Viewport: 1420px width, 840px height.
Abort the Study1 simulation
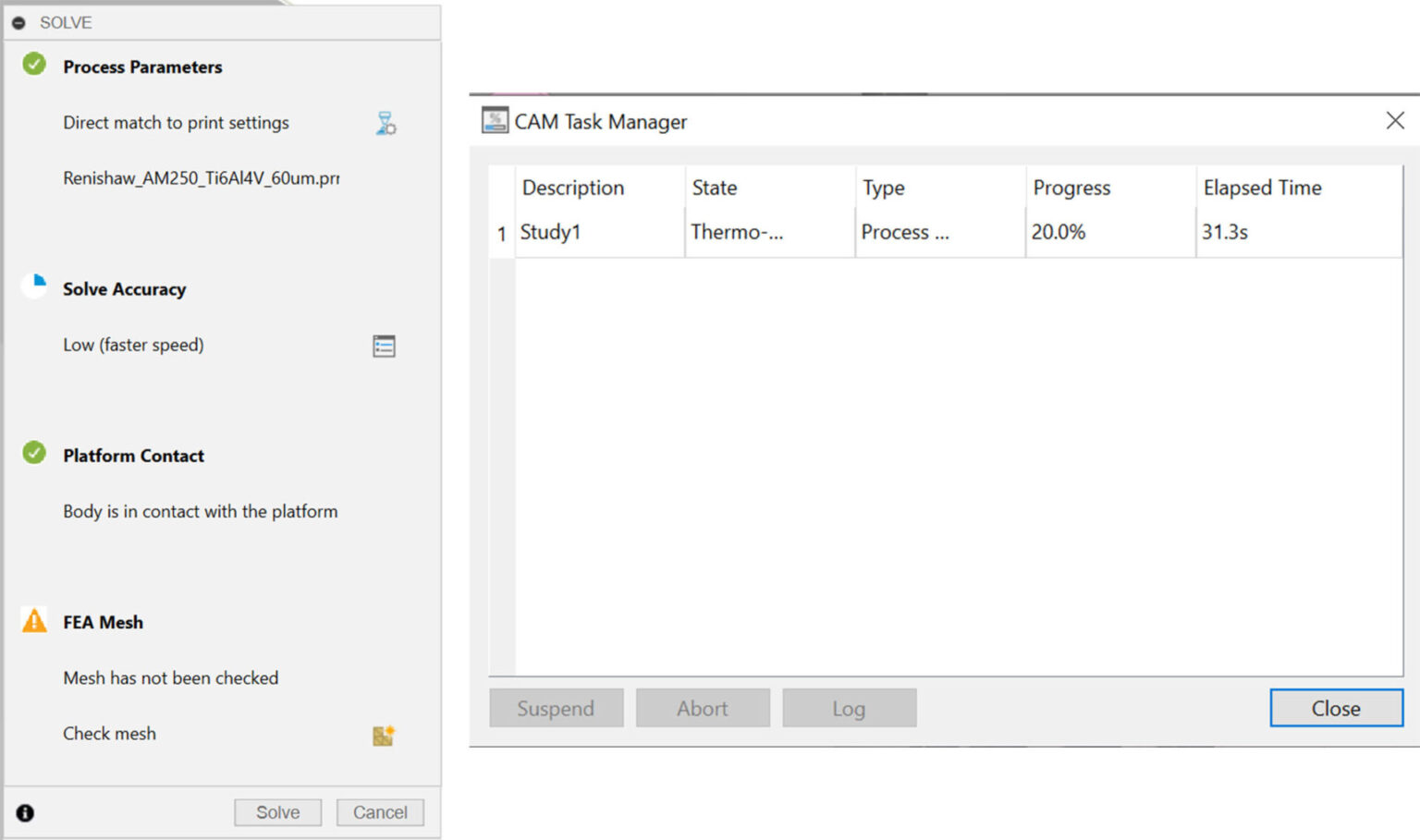click(703, 708)
